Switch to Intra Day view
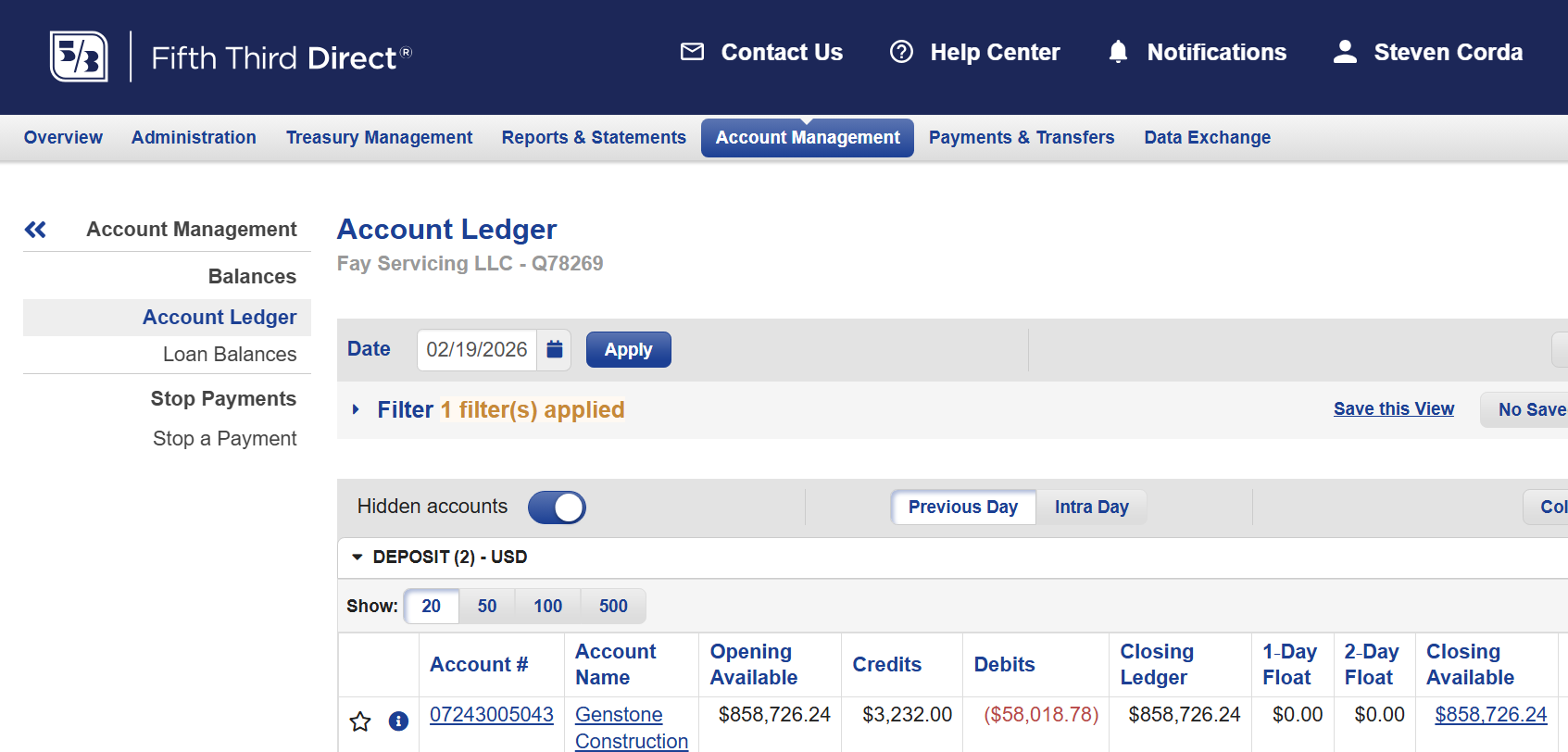The width and height of the screenshot is (1568, 752). point(1091,508)
